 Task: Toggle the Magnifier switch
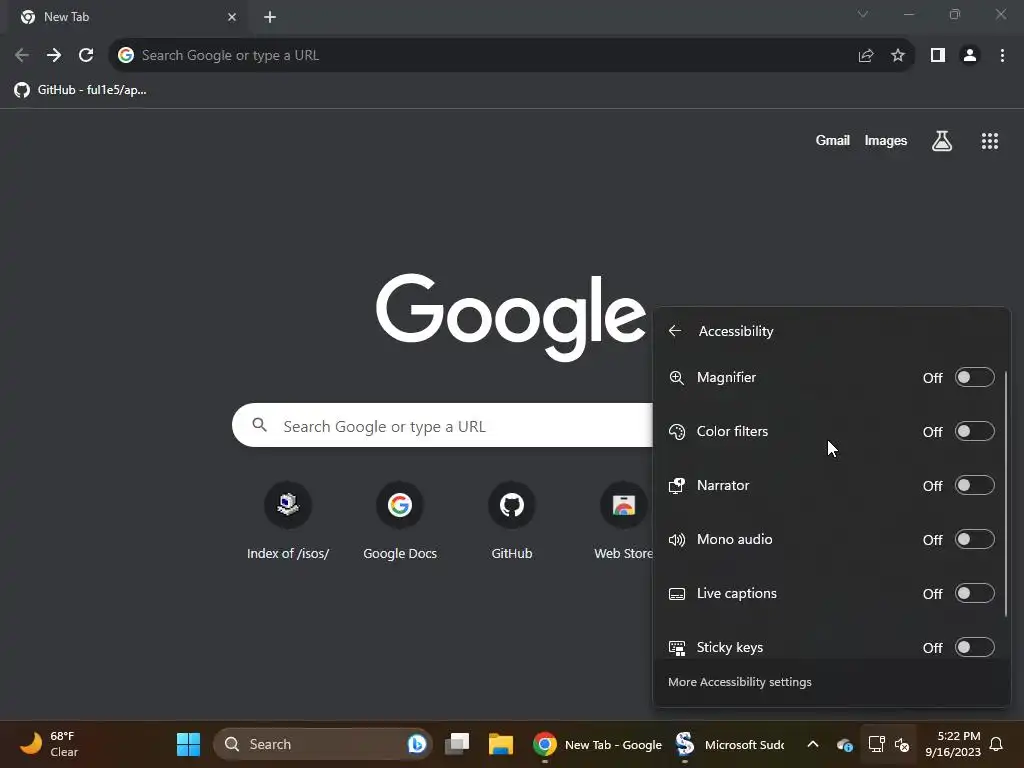tap(974, 377)
